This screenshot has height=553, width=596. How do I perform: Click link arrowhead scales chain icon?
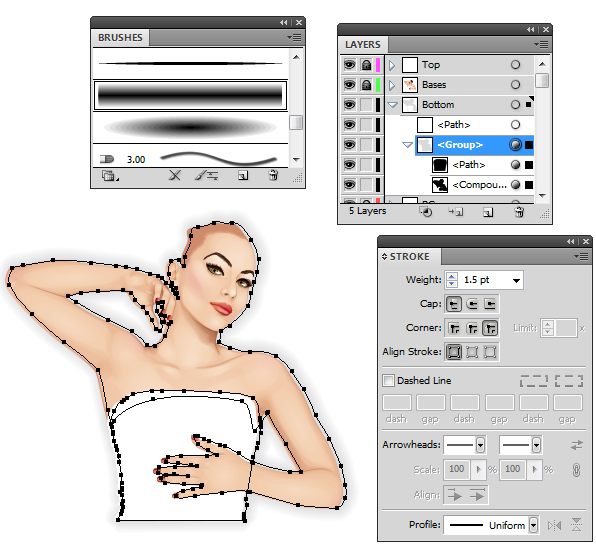click(576, 470)
